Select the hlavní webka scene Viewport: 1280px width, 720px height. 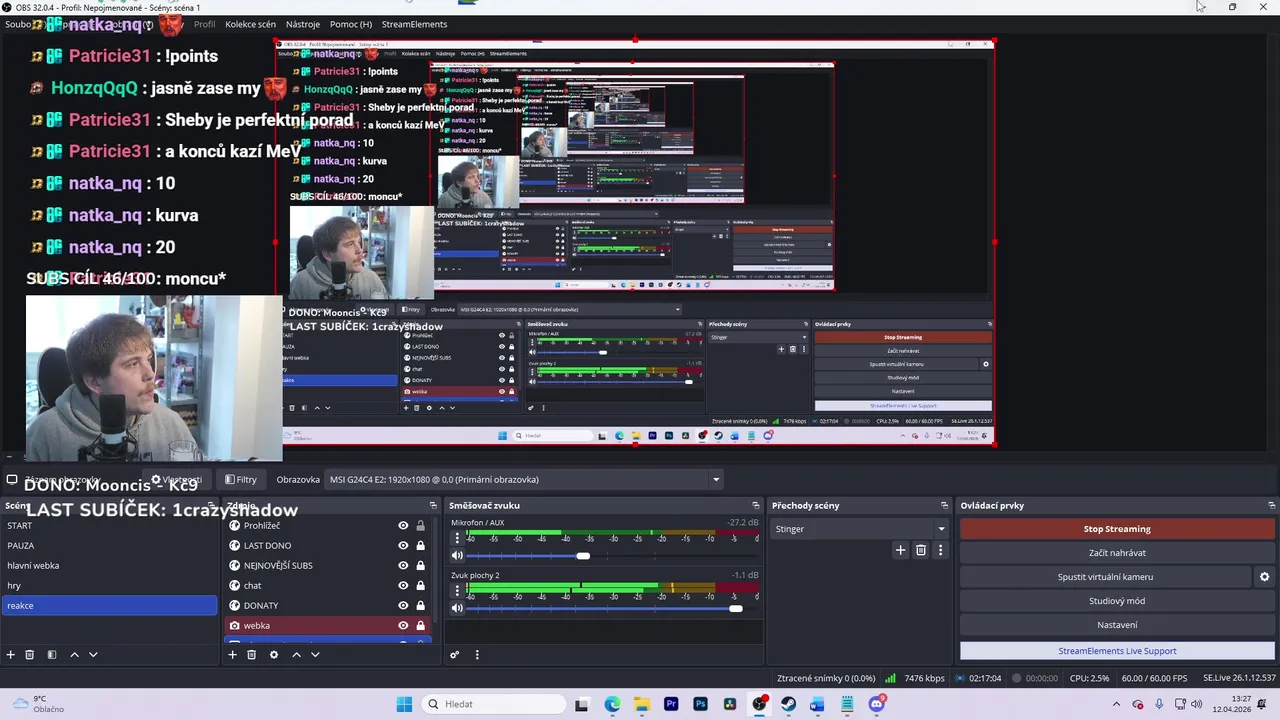[109, 565]
